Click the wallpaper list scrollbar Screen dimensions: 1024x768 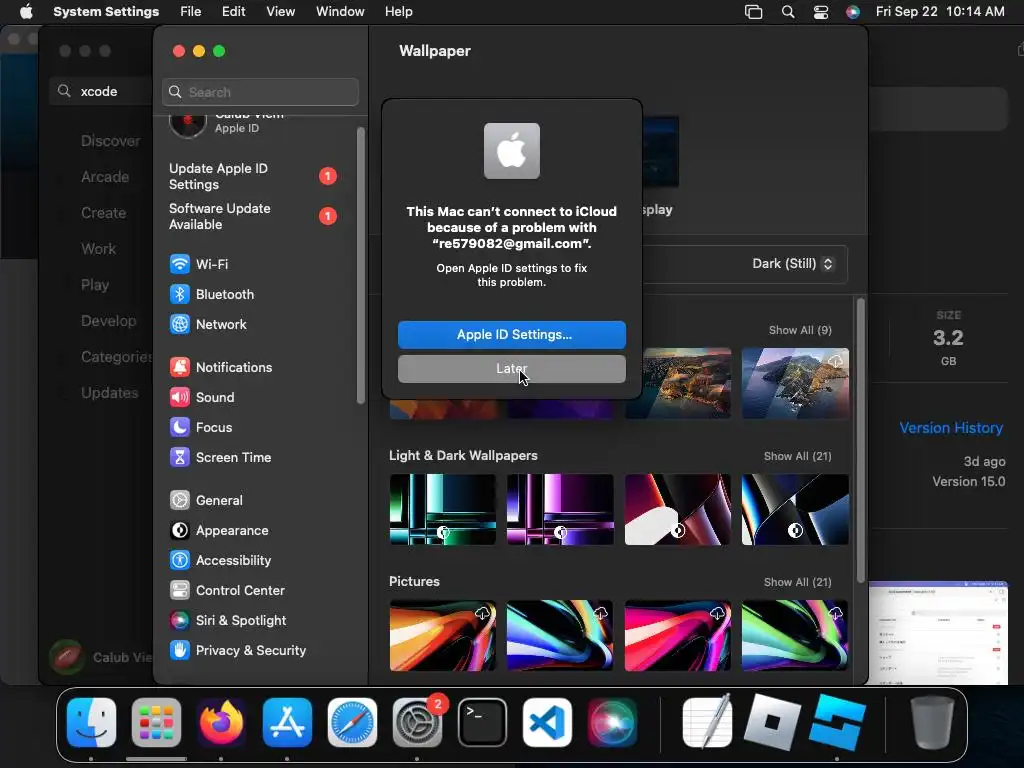[861, 440]
